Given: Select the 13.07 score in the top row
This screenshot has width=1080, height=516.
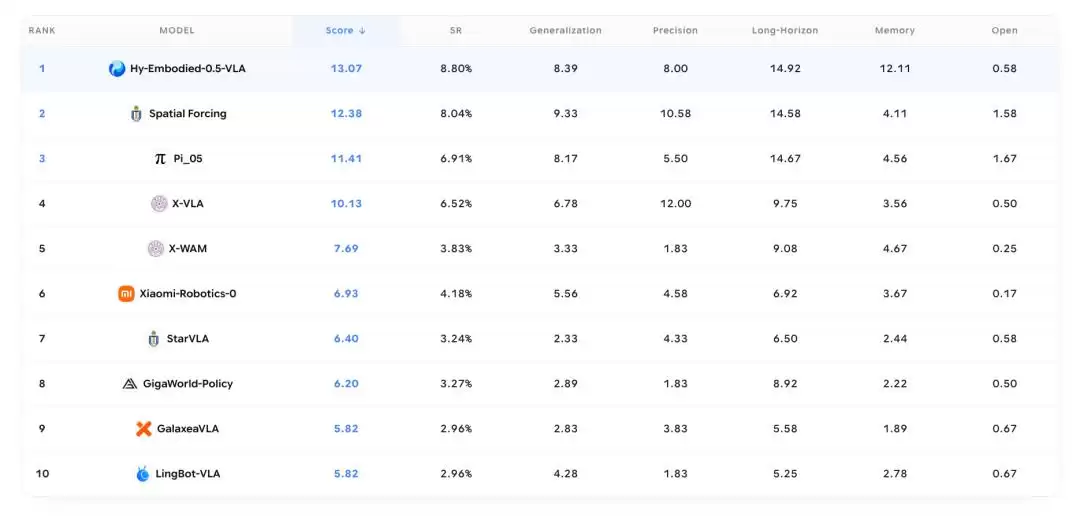Looking at the screenshot, I should click(346, 69).
